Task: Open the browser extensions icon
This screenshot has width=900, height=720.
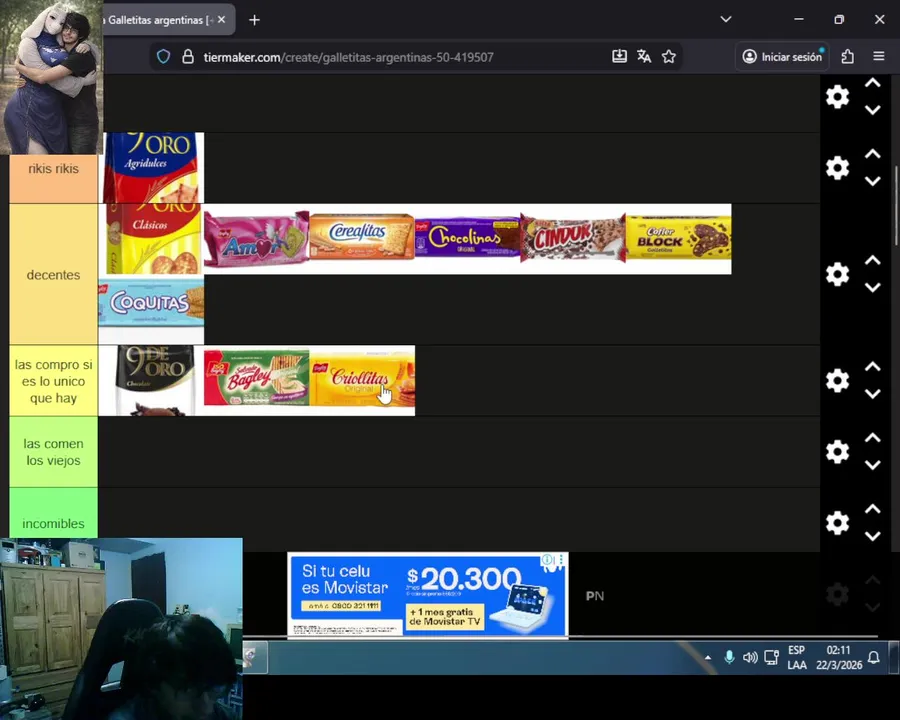Action: click(x=848, y=56)
